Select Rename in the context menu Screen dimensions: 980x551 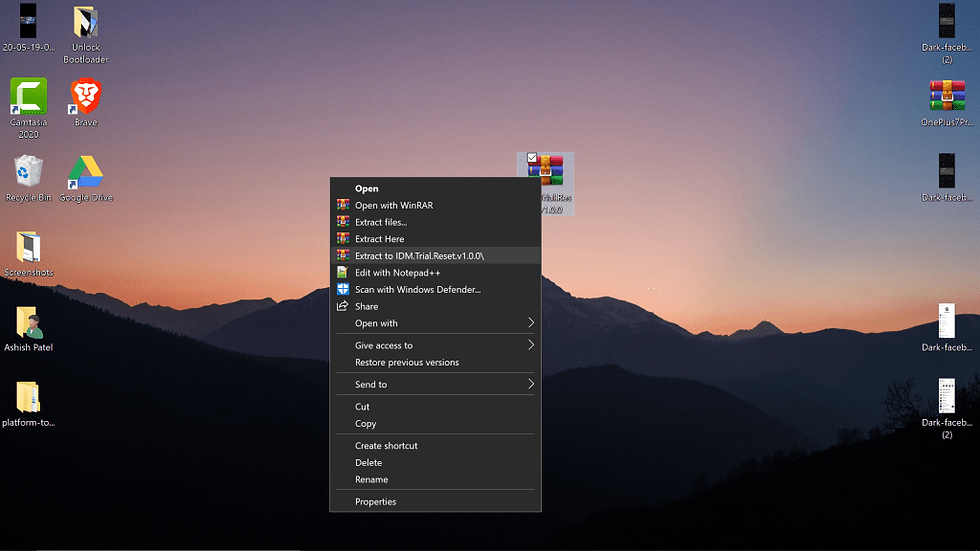click(x=435, y=479)
